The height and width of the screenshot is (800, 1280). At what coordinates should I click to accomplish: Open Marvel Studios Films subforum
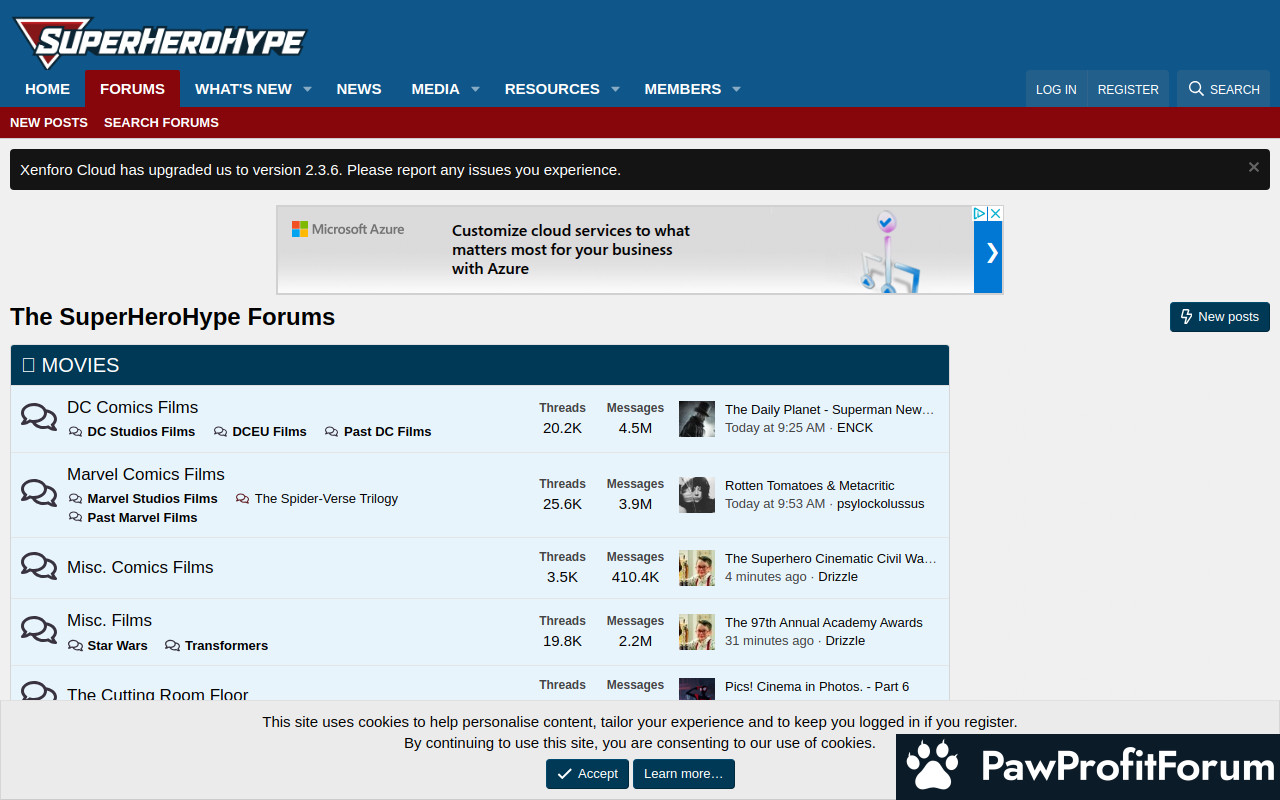pos(152,499)
